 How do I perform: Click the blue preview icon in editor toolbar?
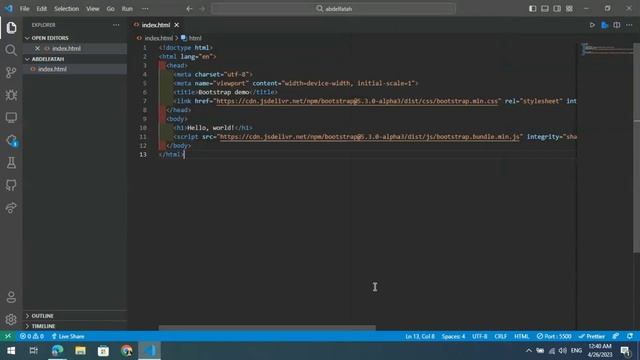click(604, 25)
